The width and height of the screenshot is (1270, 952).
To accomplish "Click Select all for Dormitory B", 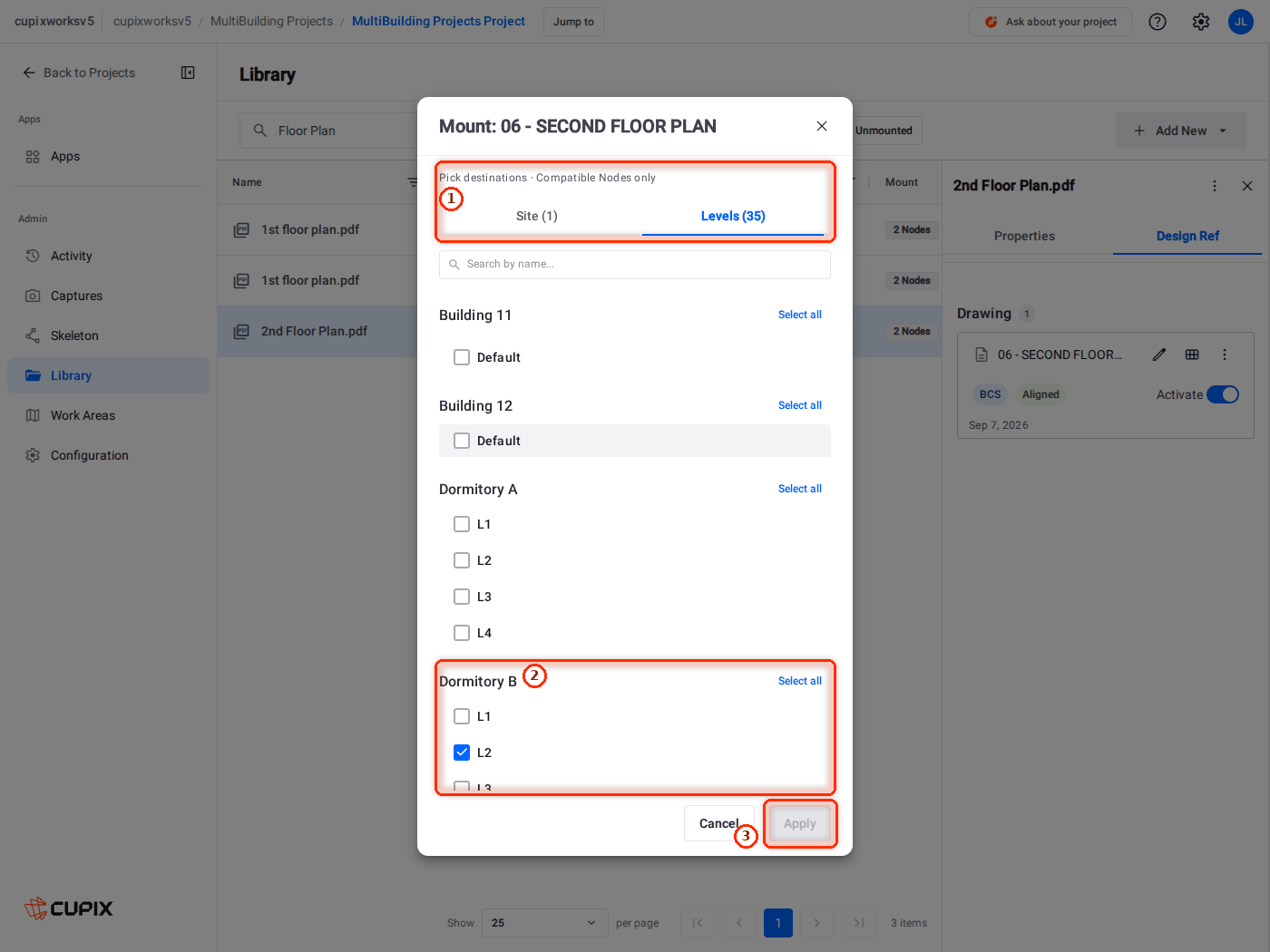I will (x=800, y=681).
